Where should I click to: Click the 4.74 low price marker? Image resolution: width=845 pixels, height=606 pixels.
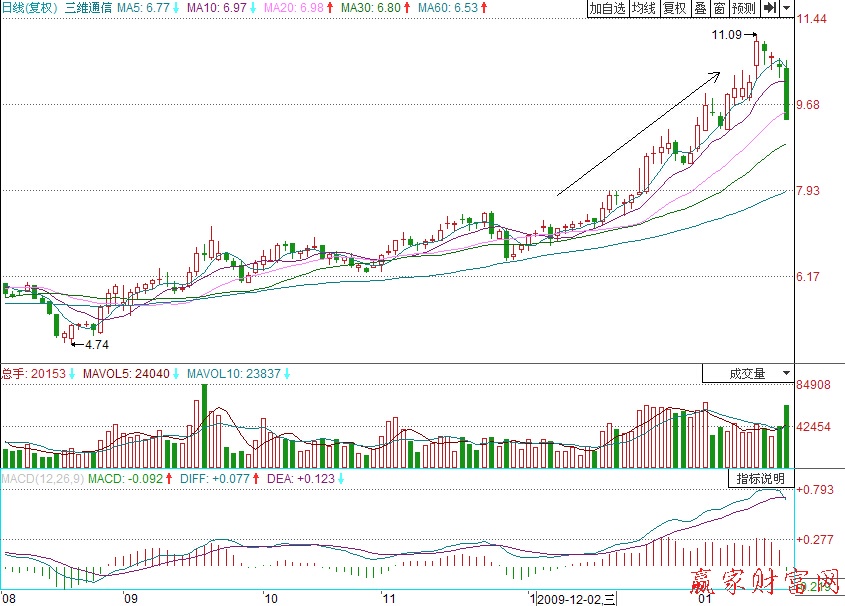(x=95, y=344)
